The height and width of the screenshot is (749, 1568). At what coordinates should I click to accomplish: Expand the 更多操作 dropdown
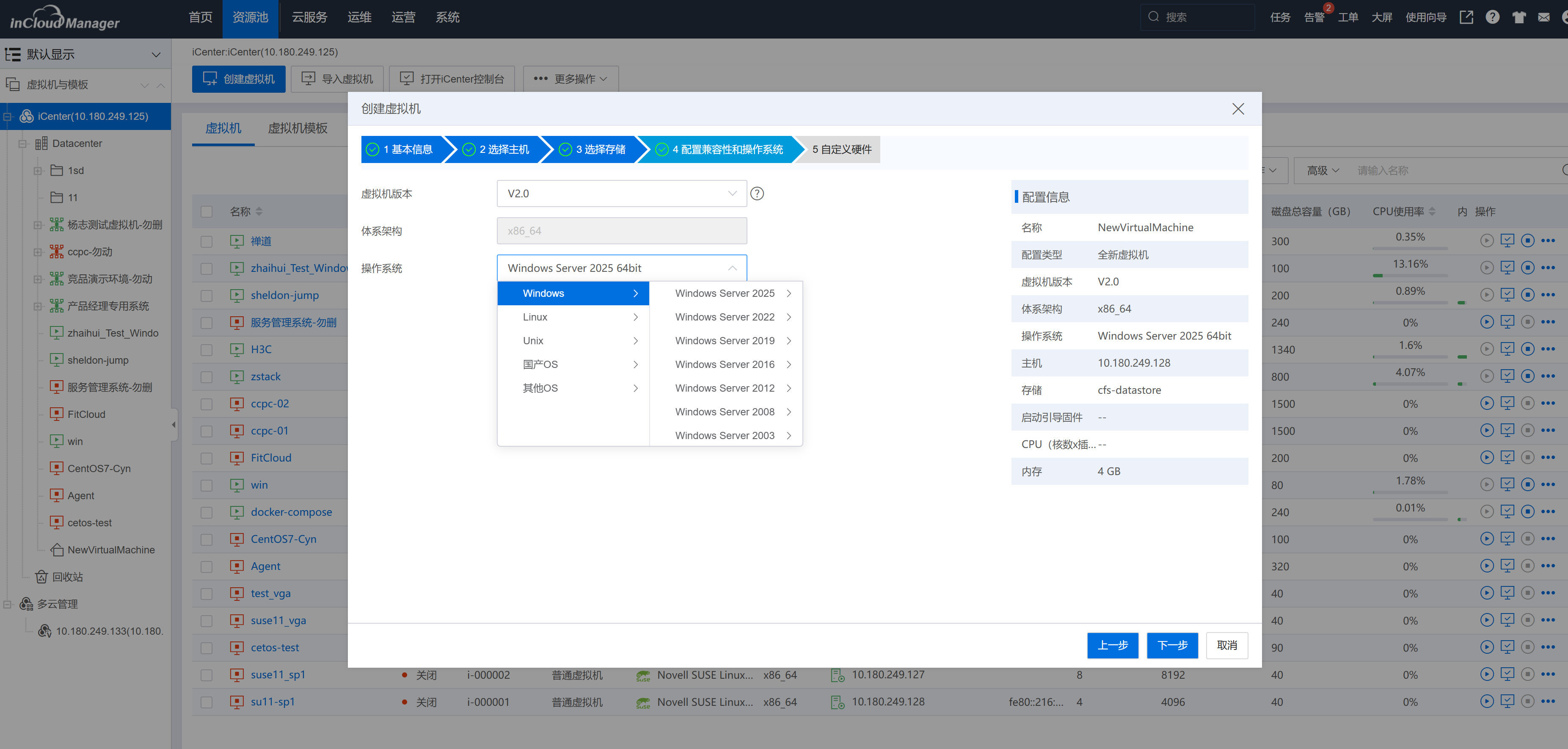click(570, 79)
